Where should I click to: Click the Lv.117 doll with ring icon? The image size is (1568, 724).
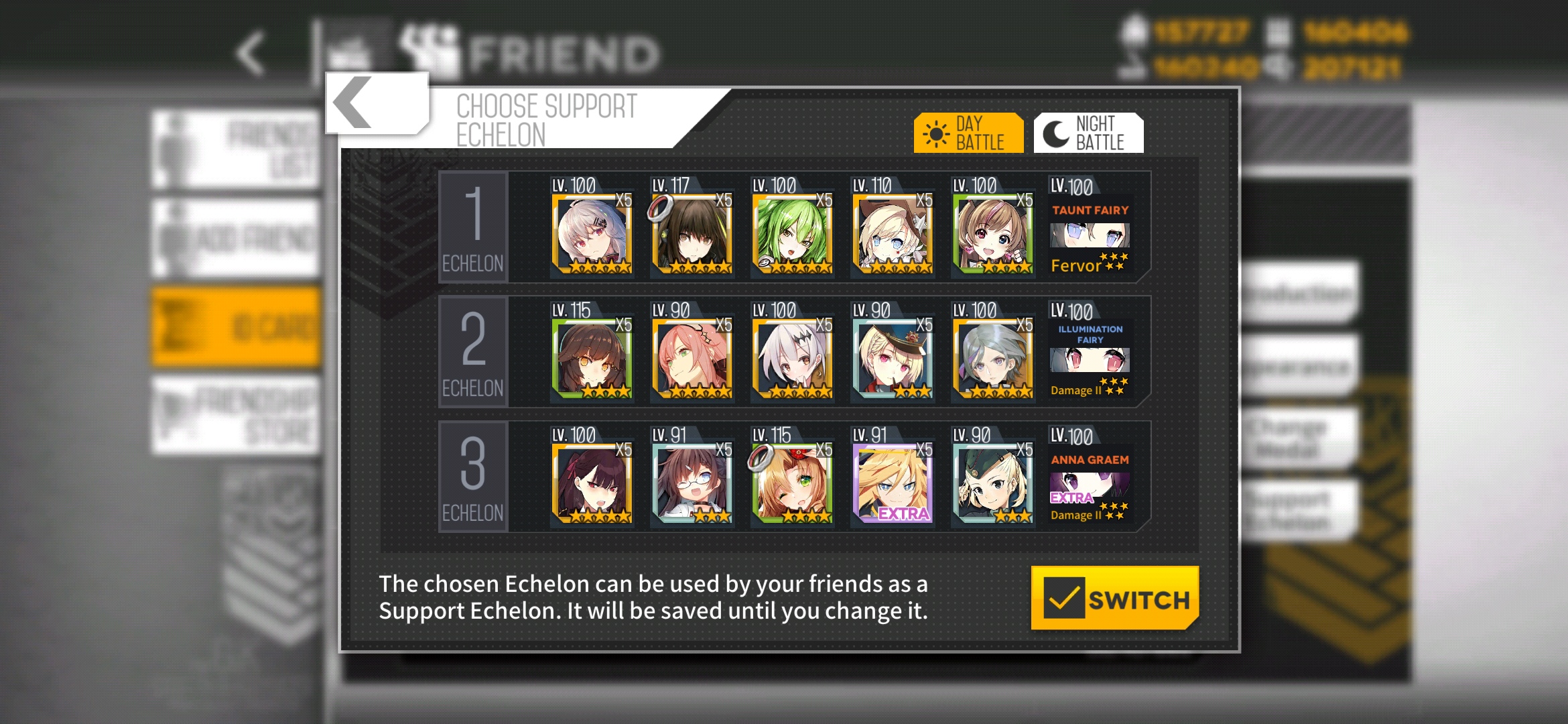[x=692, y=227]
